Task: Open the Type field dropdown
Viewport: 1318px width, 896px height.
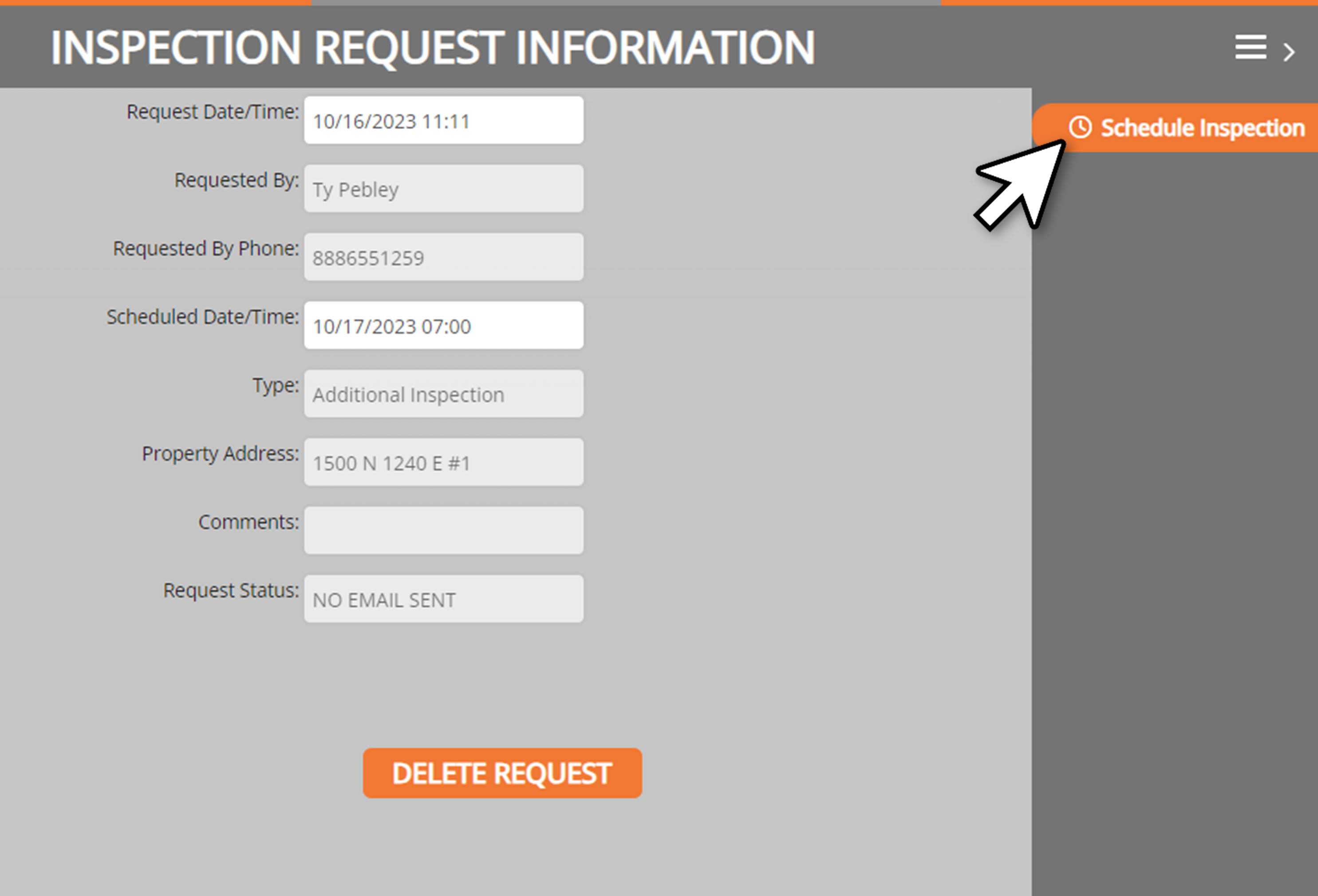Action: pos(444,393)
